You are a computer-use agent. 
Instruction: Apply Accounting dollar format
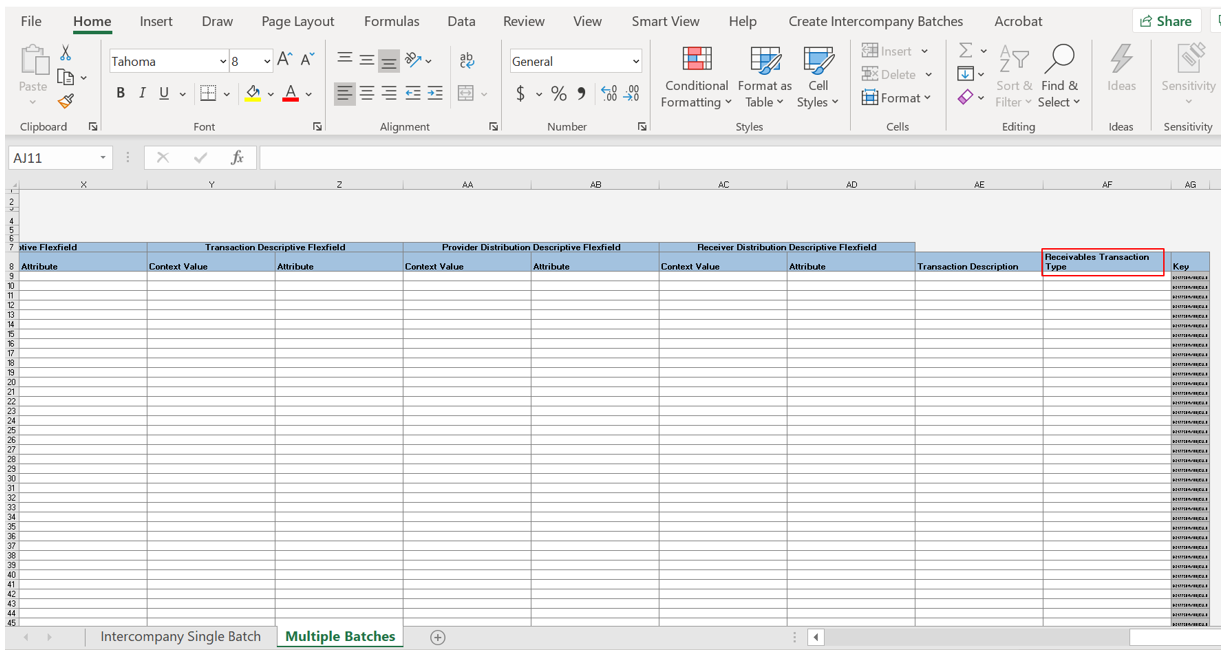tap(521, 93)
